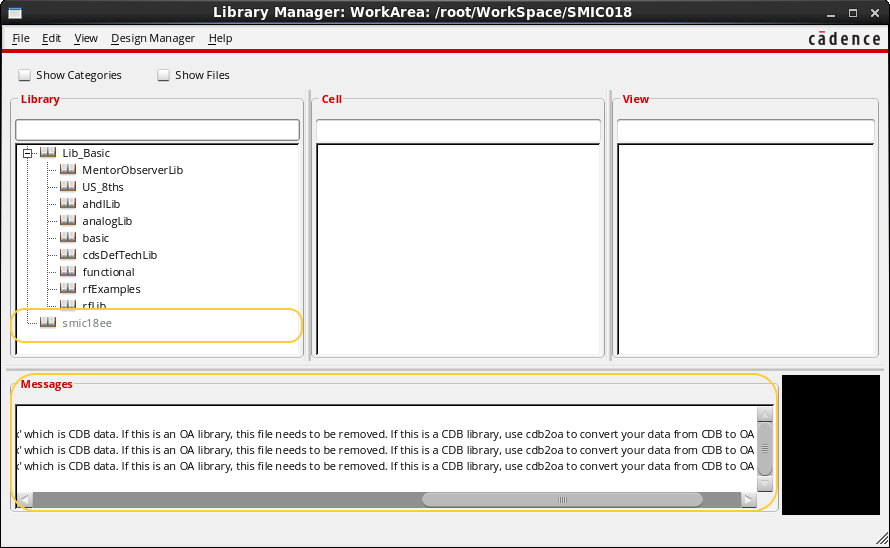Enable the Show Files checkbox
This screenshot has width=890, height=548.
[x=163, y=75]
